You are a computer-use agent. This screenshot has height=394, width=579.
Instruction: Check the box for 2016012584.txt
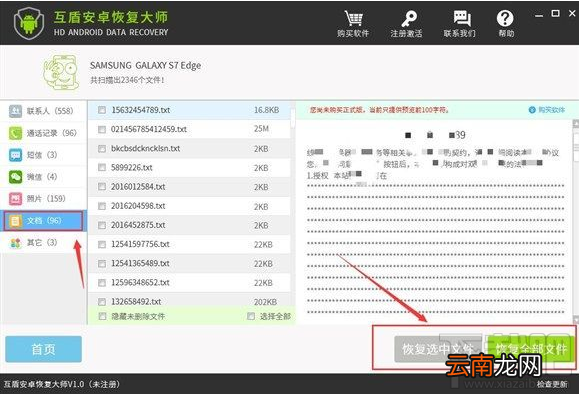[102, 187]
